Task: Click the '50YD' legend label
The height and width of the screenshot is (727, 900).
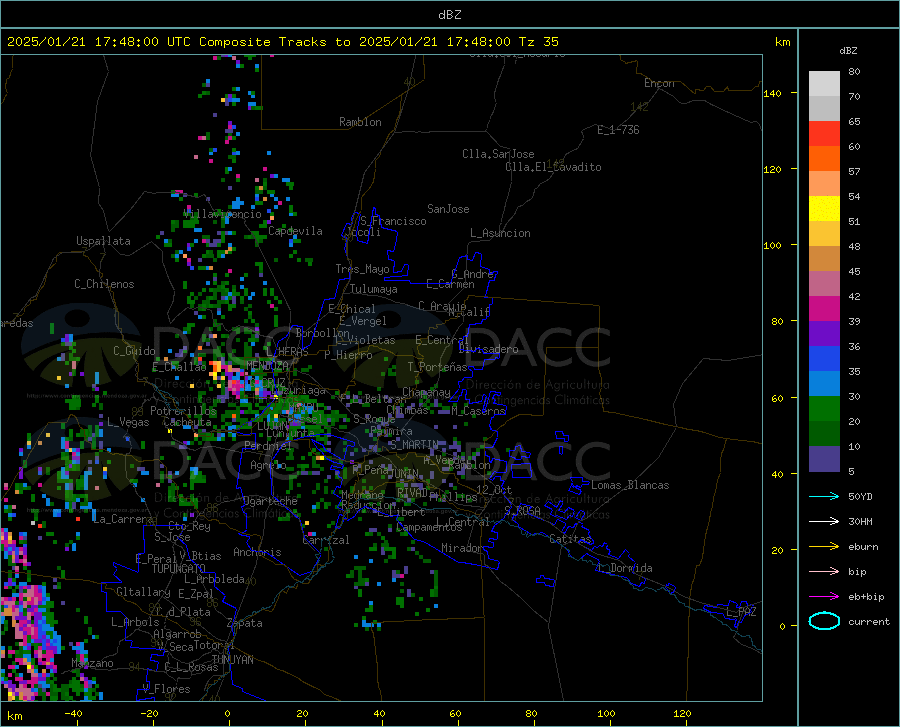Action: click(860, 496)
